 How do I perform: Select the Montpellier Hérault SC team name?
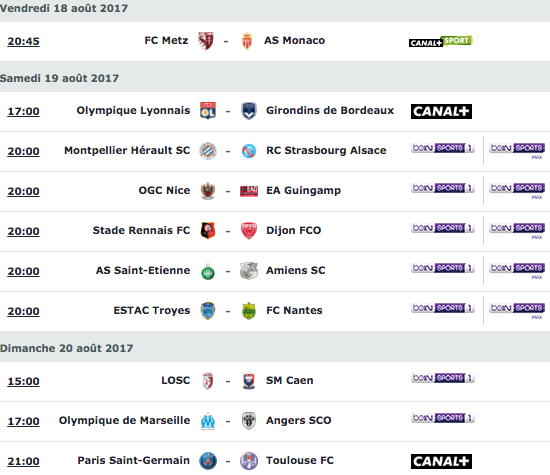127,150
